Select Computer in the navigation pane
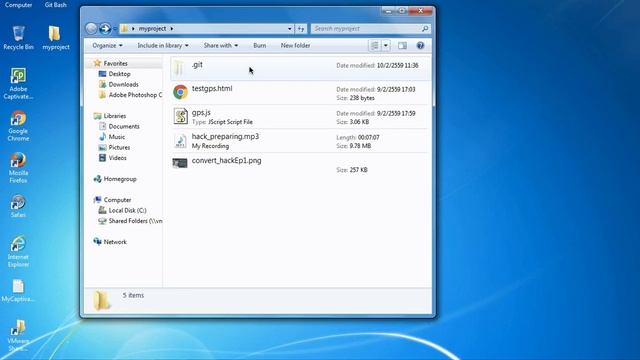The width and height of the screenshot is (640, 360). pyautogui.click(x=117, y=200)
